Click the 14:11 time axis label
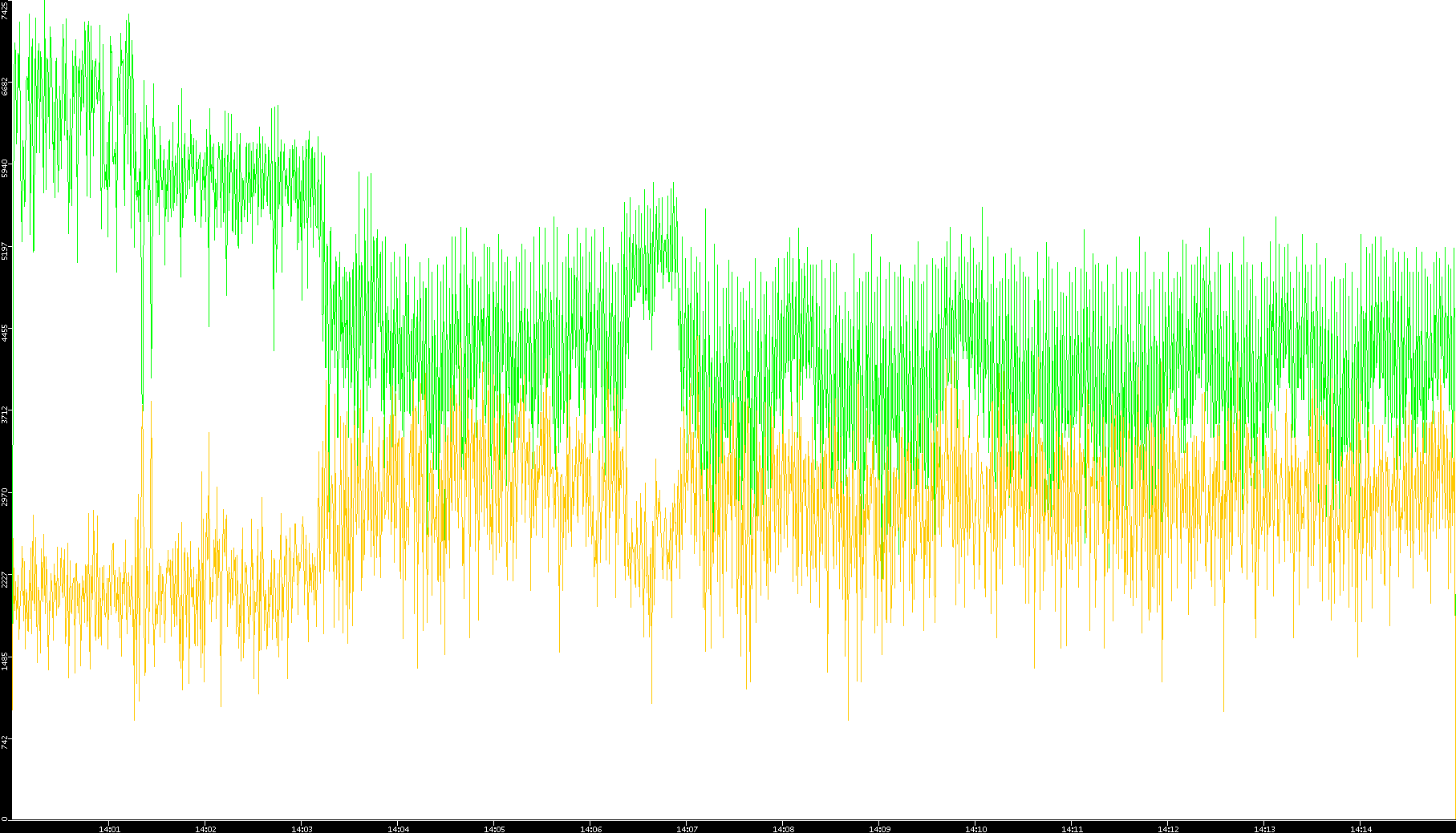Viewport: 1456px width, 833px height. (x=1072, y=829)
